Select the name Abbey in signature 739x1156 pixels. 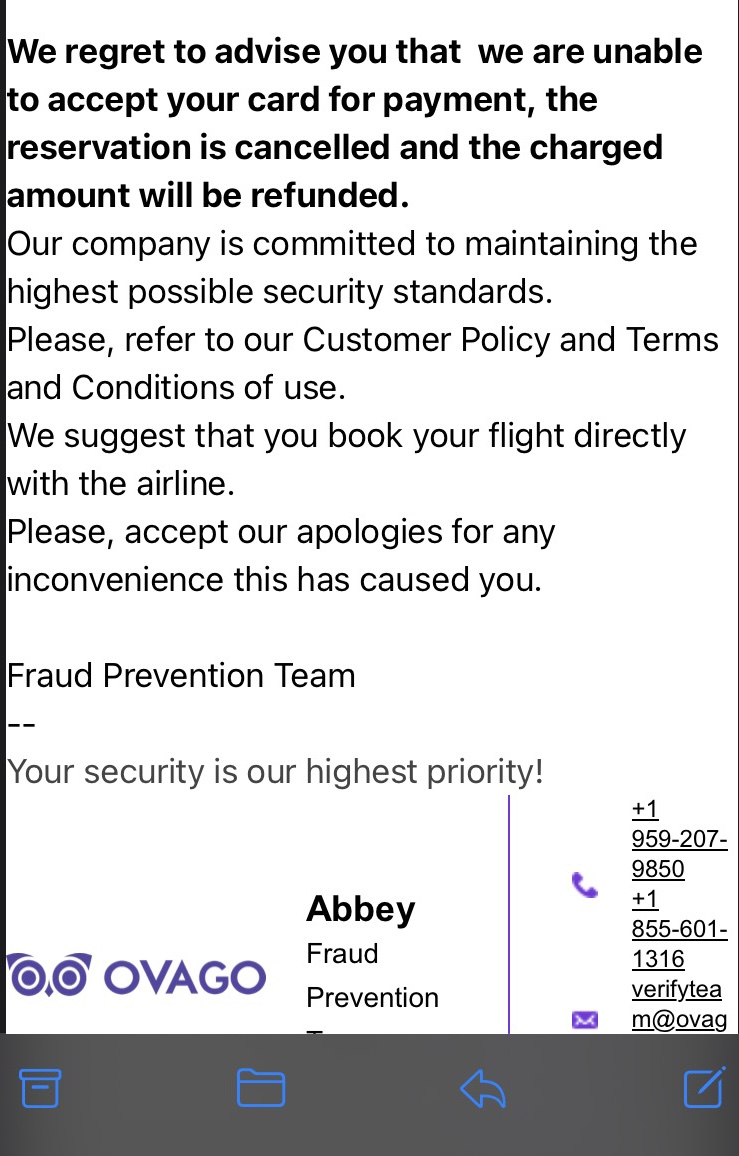[x=361, y=910]
